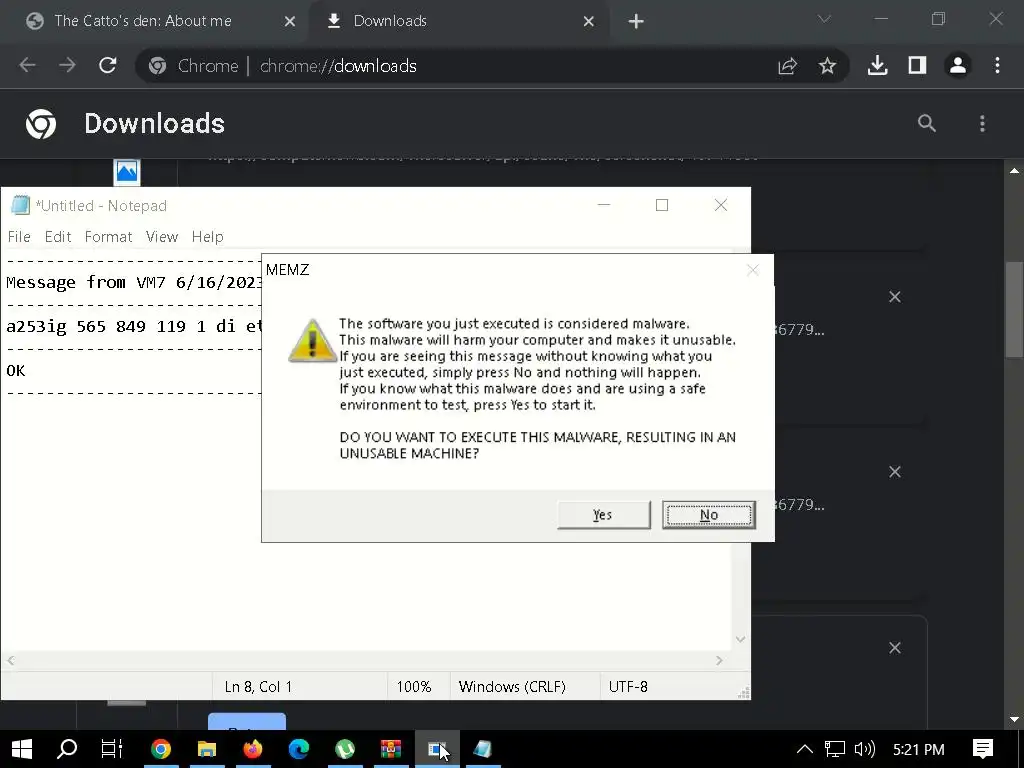Open Notepad's Help menu
The image size is (1024, 768).
[207, 236]
